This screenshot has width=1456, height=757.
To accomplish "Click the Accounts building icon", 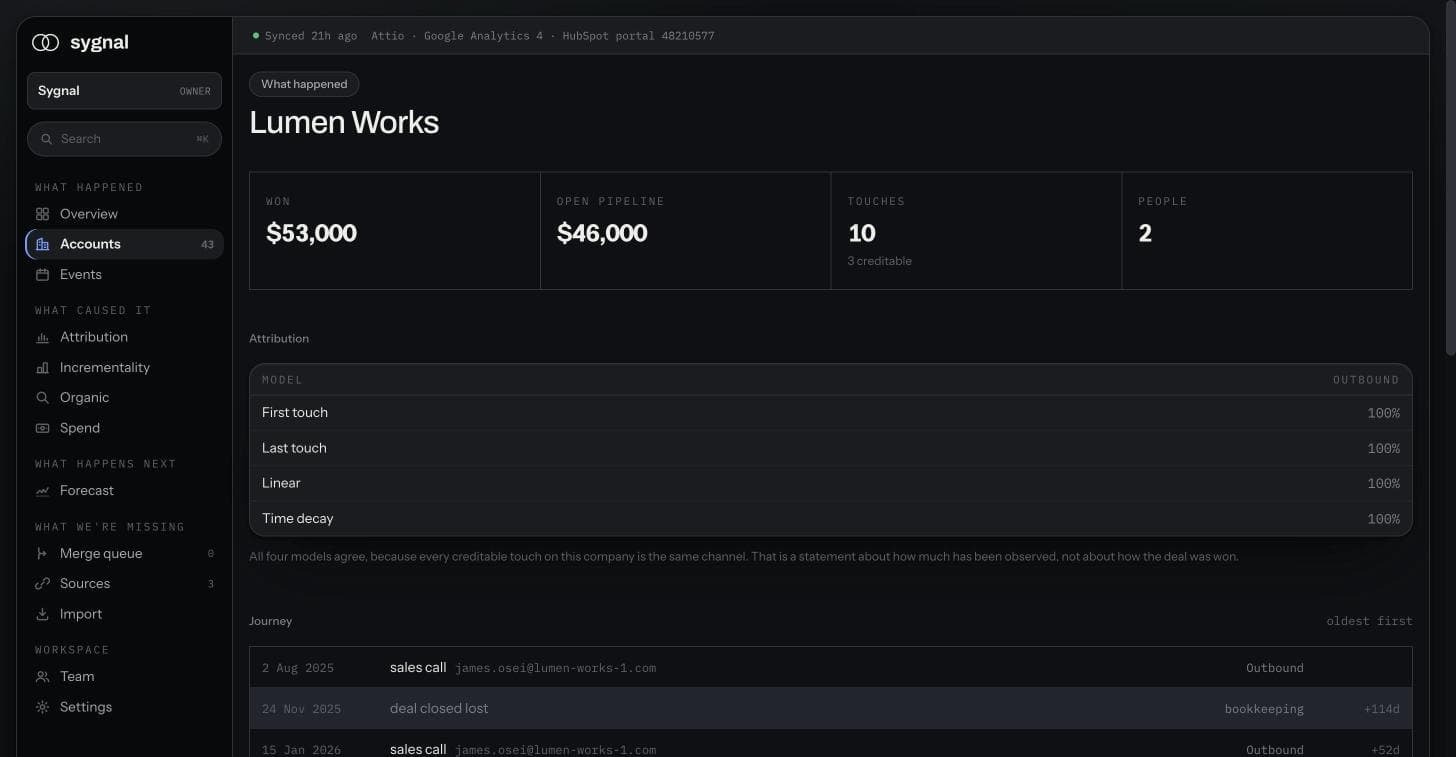I will (42, 244).
